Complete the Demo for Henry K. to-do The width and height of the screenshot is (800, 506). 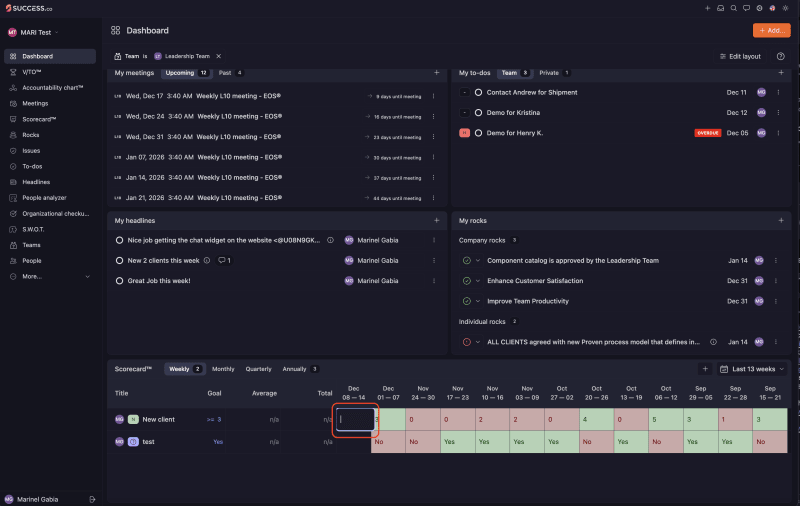click(x=478, y=133)
